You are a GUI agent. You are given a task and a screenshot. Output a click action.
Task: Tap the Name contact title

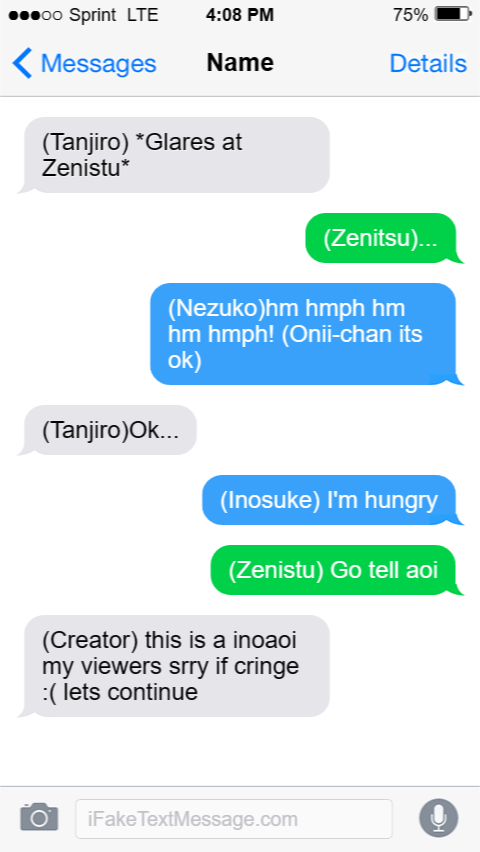coord(240,62)
